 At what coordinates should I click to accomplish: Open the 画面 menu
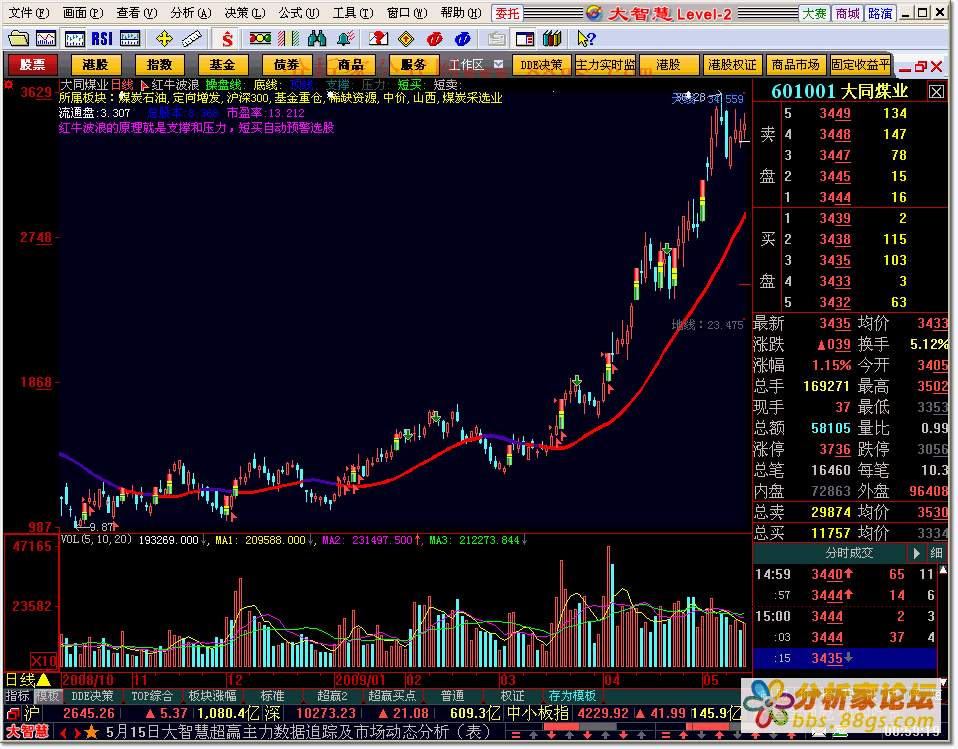[x=83, y=13]
